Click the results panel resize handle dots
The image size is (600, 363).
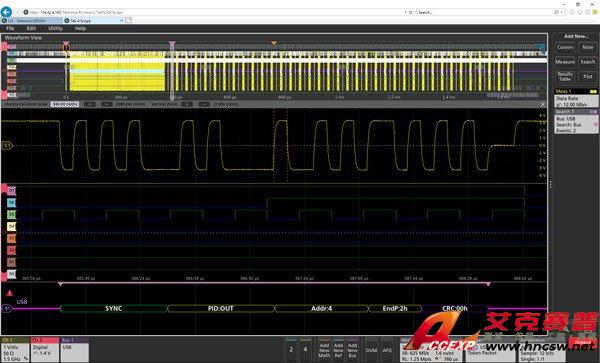coord(551,185)
